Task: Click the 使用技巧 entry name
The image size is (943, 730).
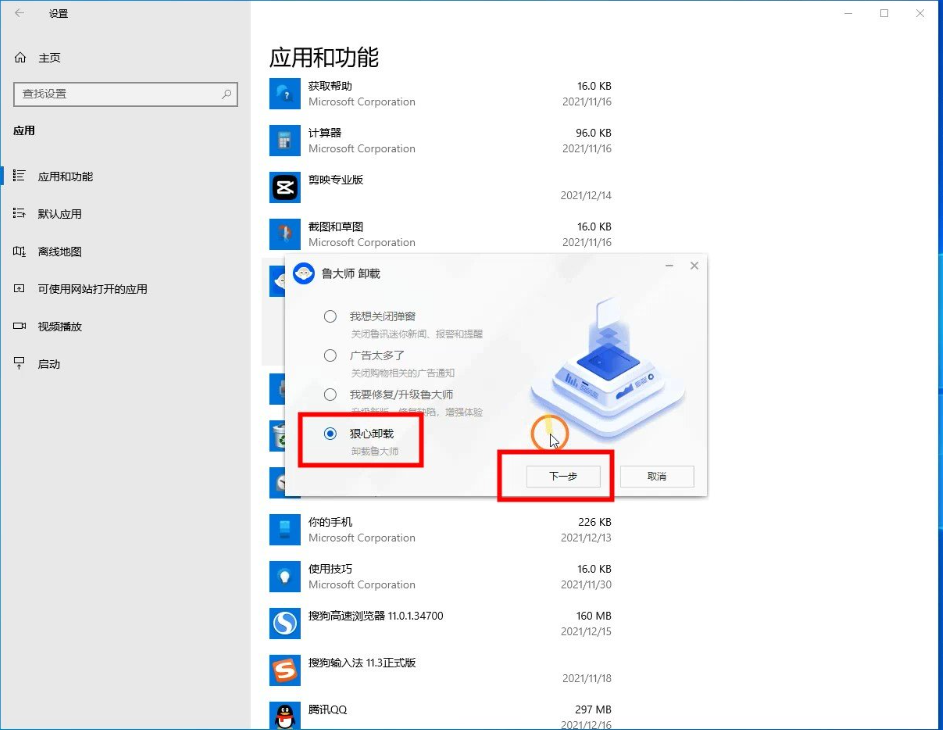Action: 330,569
